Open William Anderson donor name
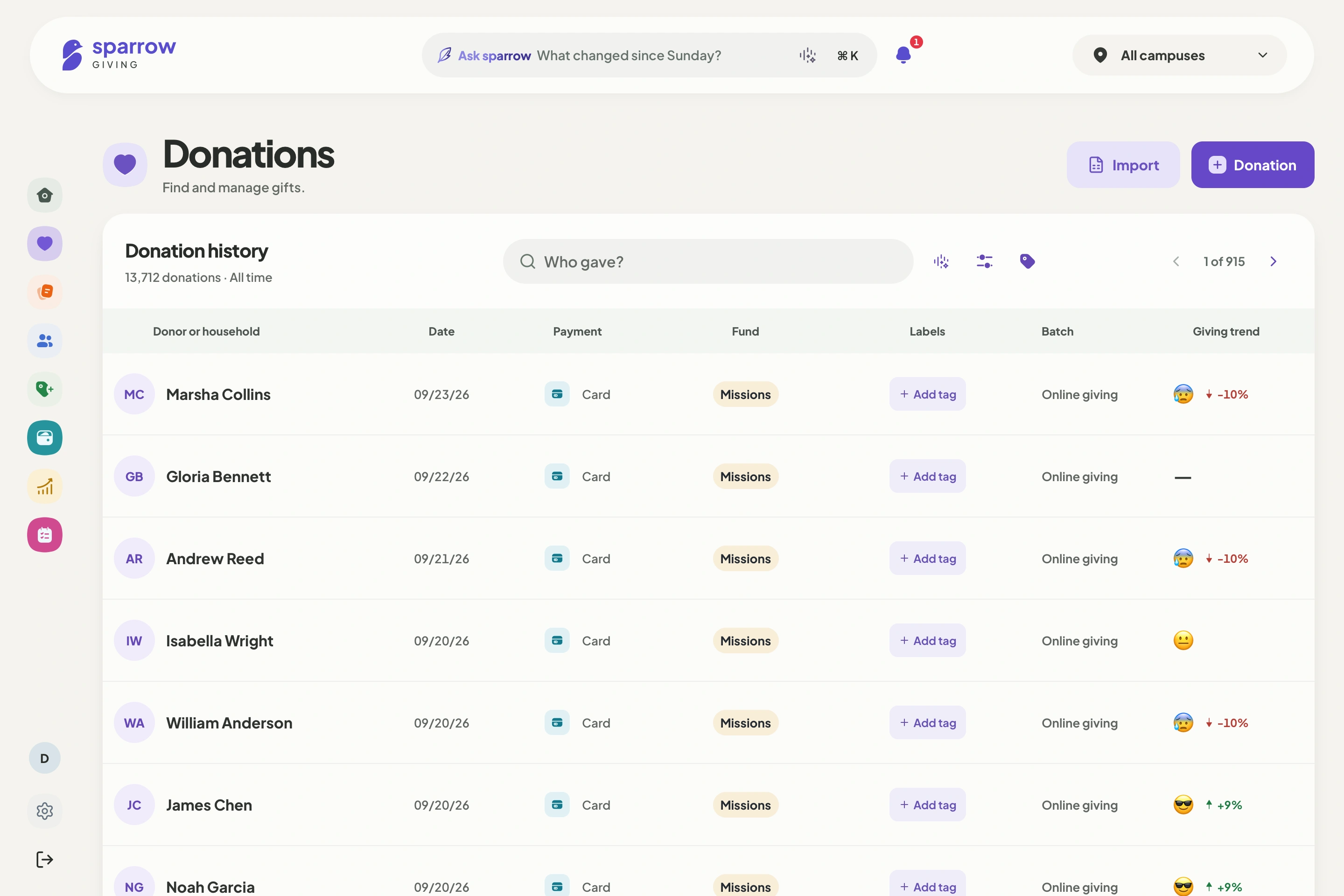The height and width of the screenshot is (896, 1344). 229,723
